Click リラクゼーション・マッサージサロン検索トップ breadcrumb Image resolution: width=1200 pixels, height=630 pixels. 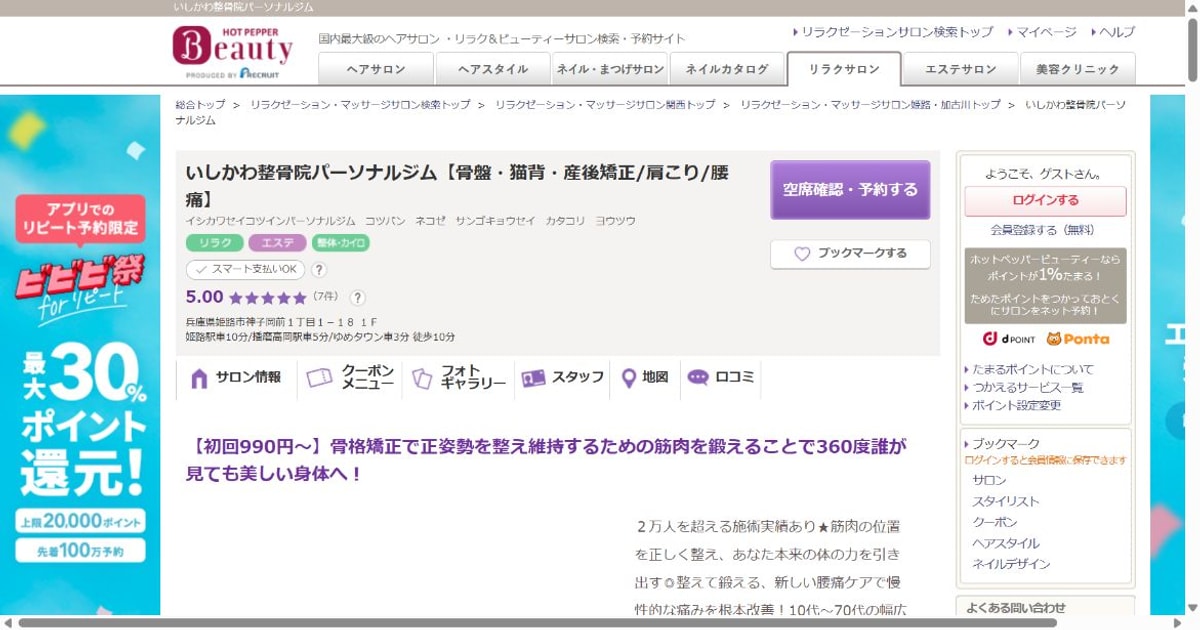(x=360, y=104)
